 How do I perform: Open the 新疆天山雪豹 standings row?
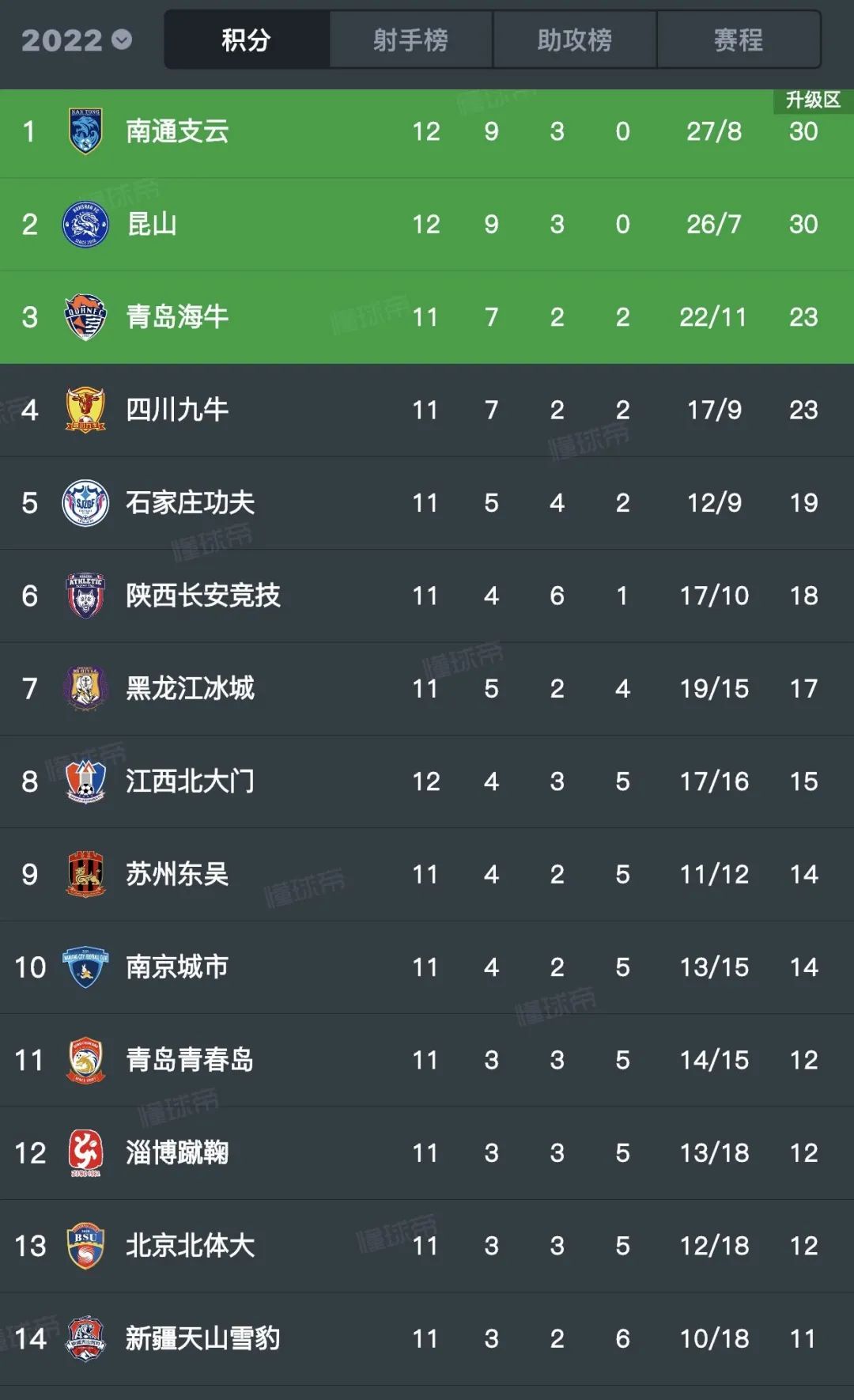427,1339
